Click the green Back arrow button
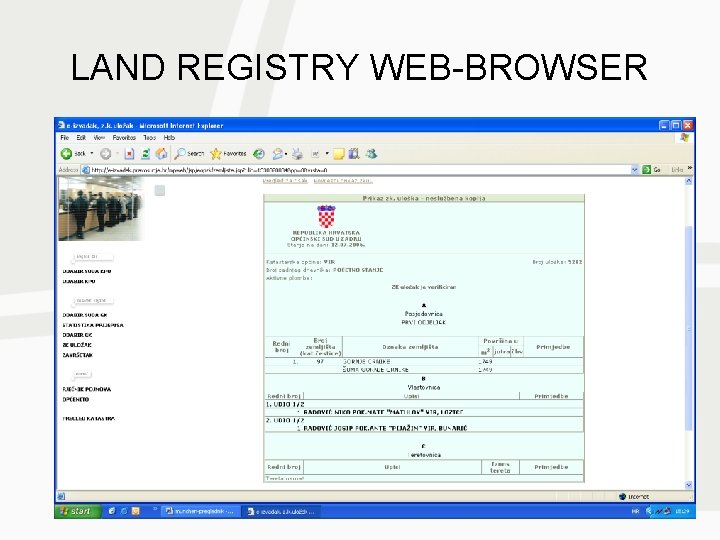Screen dimensions: 720x540 [67, 154]
